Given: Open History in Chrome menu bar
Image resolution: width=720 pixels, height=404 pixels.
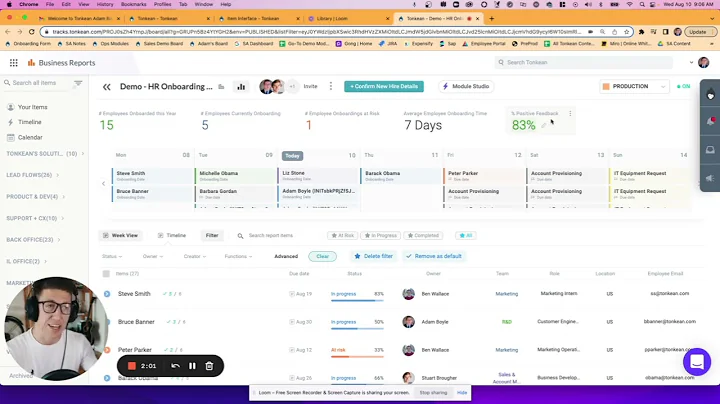Looking at the screenshot, I should pos(105,4).
